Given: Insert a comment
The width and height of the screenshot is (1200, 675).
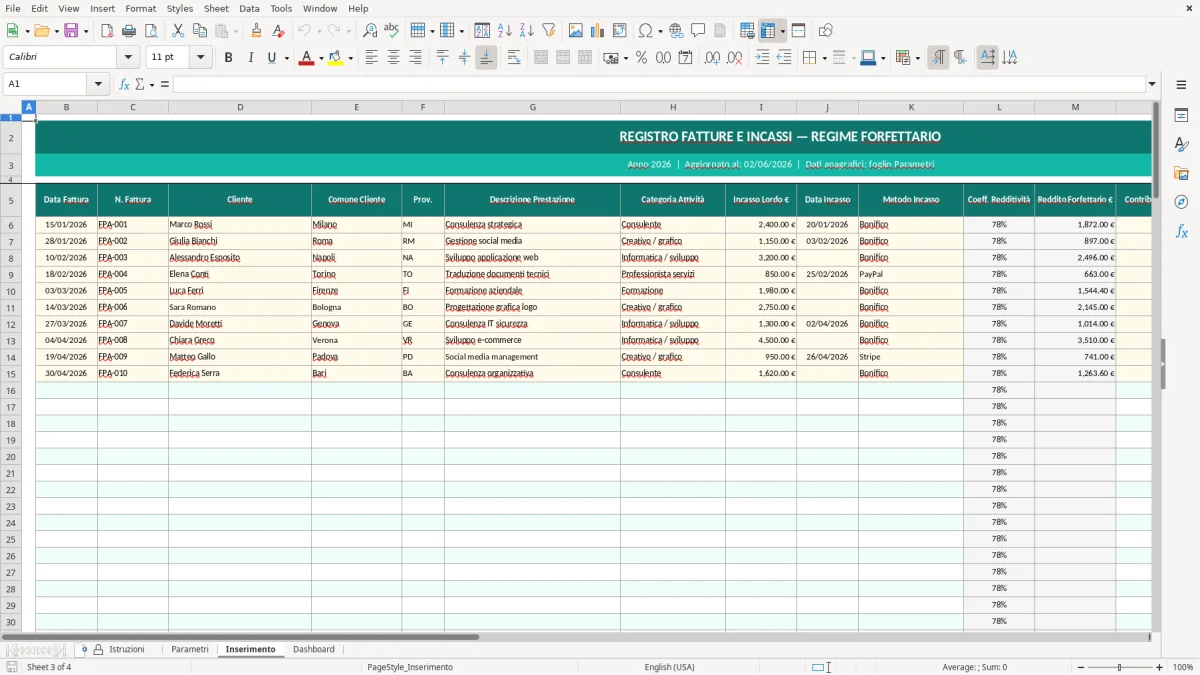Looking at the screenshot, I should pyautogui.click(x=699, y=31).
